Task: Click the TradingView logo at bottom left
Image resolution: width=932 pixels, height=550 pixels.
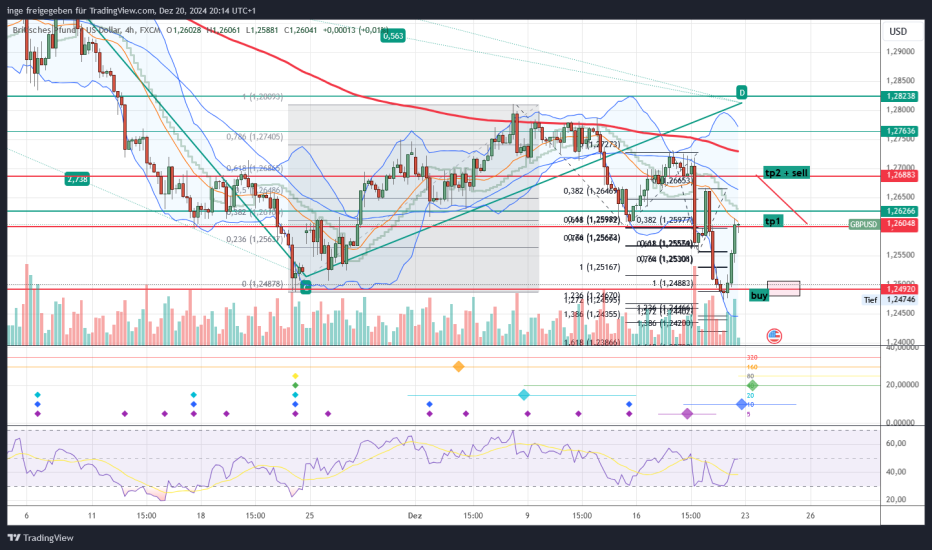Action: (x=40, y=537)
